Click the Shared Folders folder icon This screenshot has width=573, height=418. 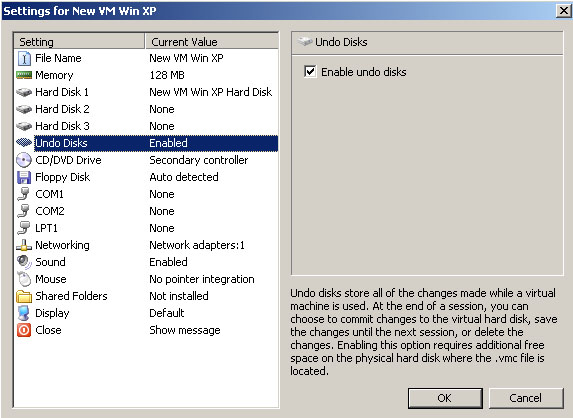[24, 296]
